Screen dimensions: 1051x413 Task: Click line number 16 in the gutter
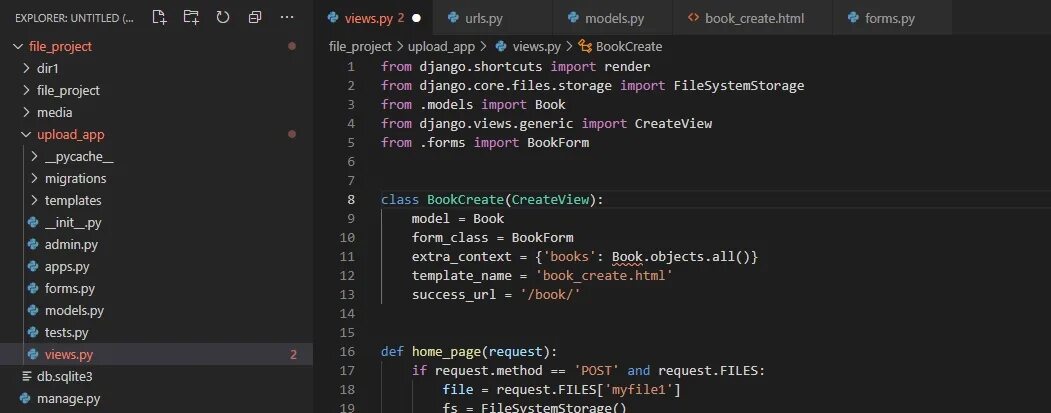pyautogui.click(x=347, y=351)
